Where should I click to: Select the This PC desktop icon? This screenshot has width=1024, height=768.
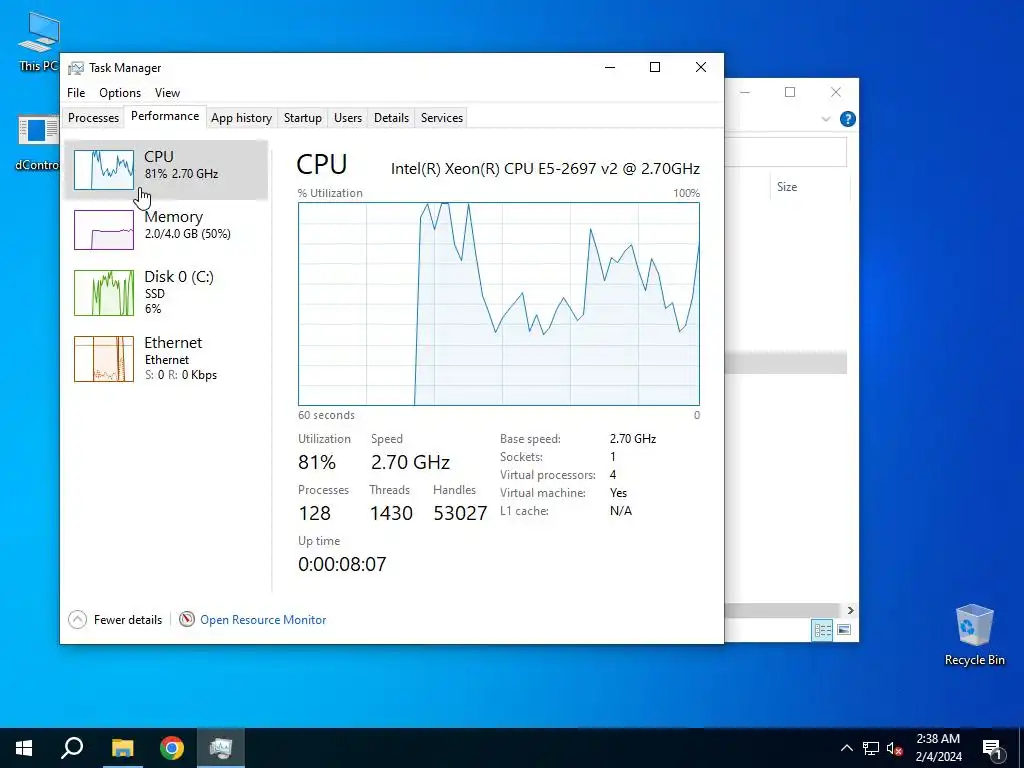point(39,42)
